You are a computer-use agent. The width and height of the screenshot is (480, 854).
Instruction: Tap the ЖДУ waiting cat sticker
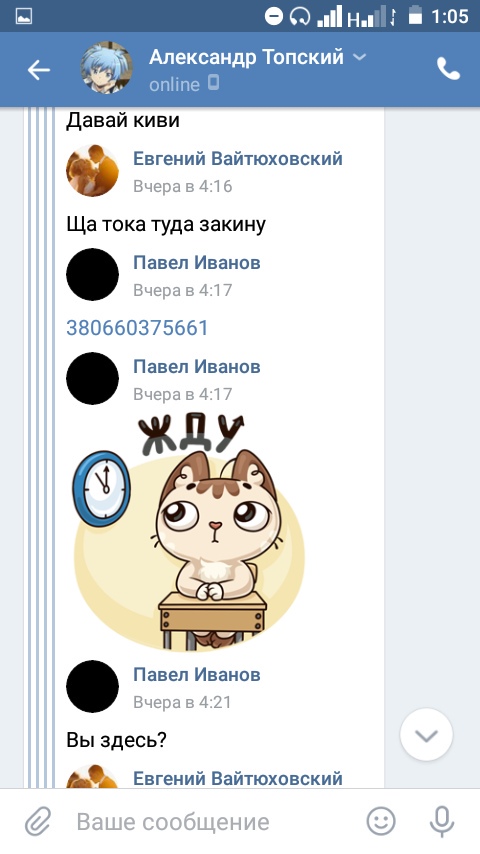(188, 533)
